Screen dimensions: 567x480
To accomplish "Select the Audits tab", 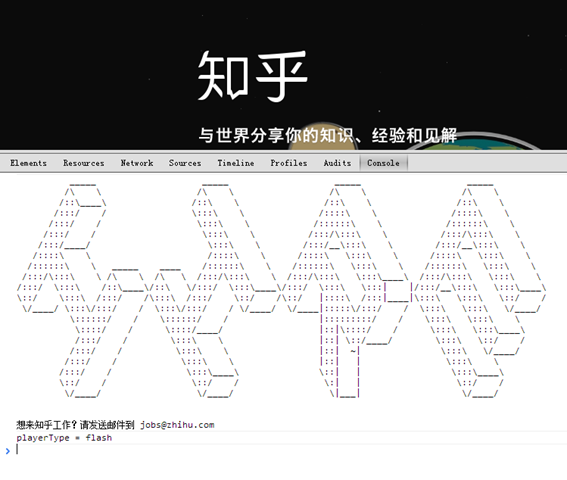I will click(337, 163).
